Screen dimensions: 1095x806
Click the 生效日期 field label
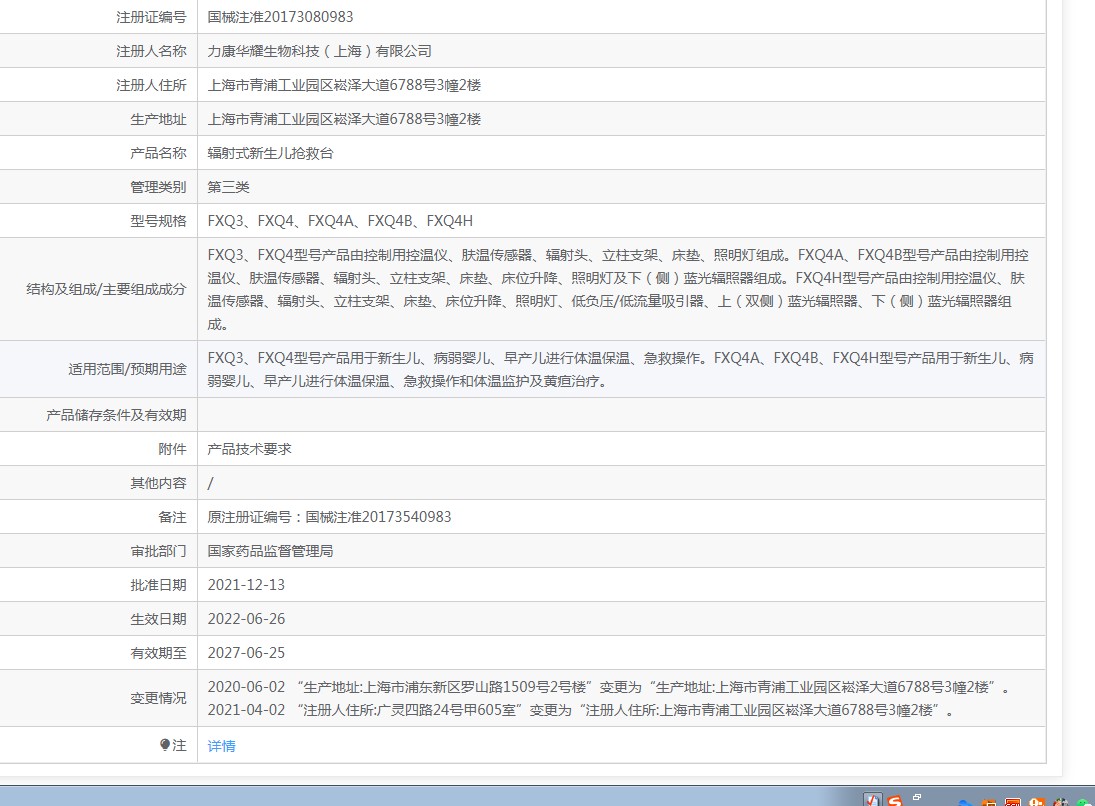[x=159, y=619]
